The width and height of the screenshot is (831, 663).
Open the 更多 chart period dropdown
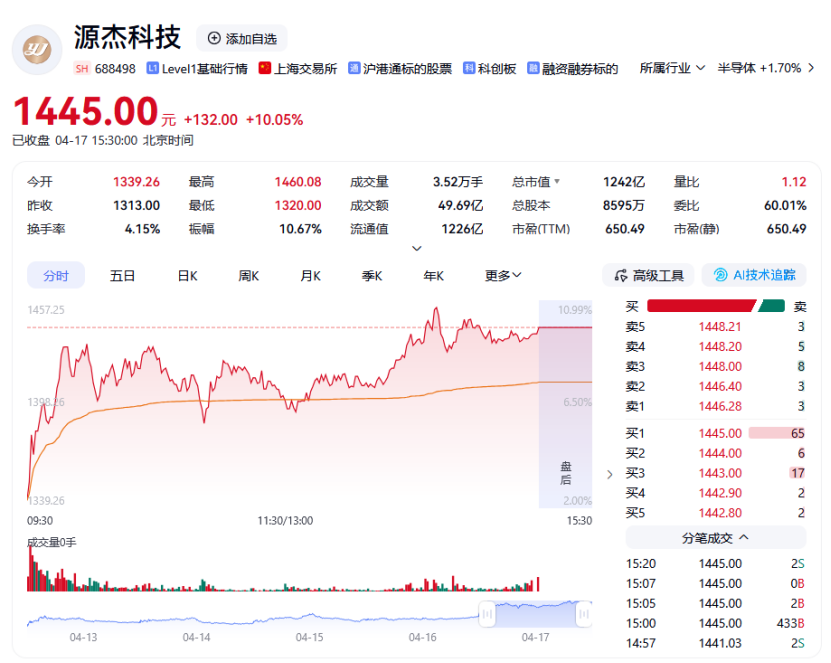(502, 275)
